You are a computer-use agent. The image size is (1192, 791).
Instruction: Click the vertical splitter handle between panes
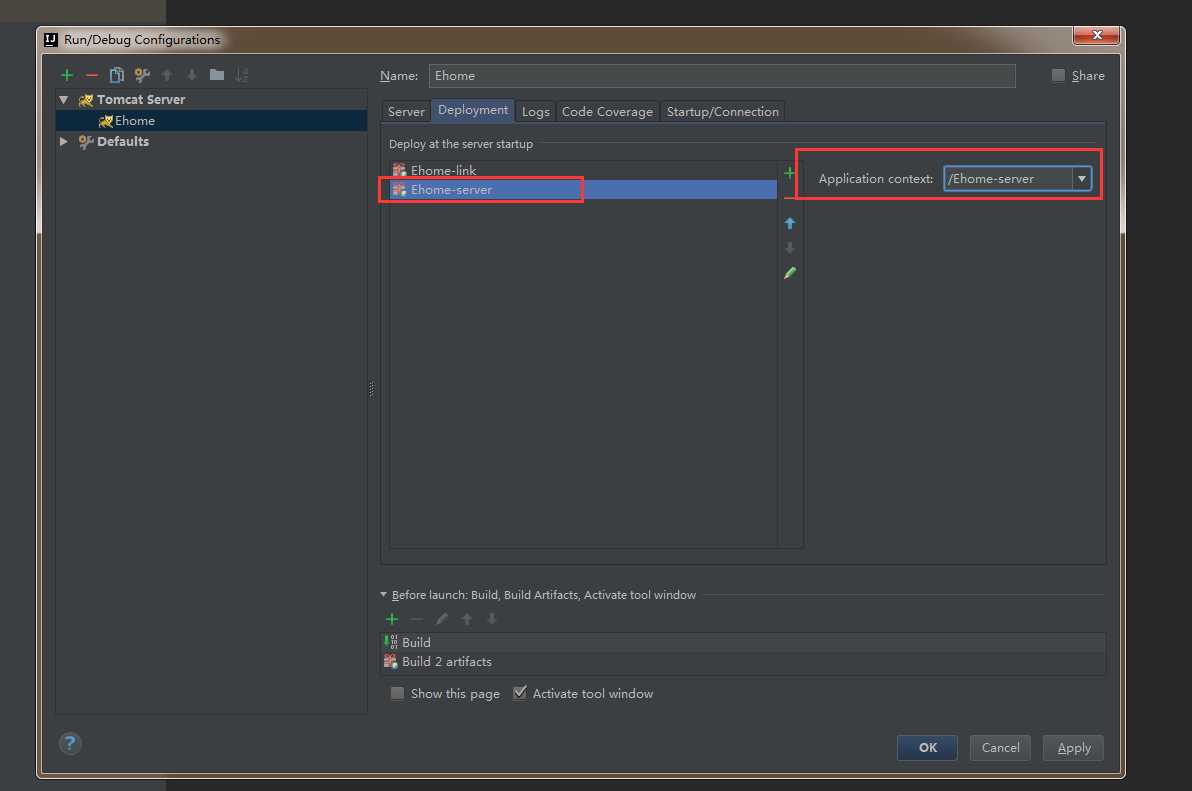pos(371,389)
